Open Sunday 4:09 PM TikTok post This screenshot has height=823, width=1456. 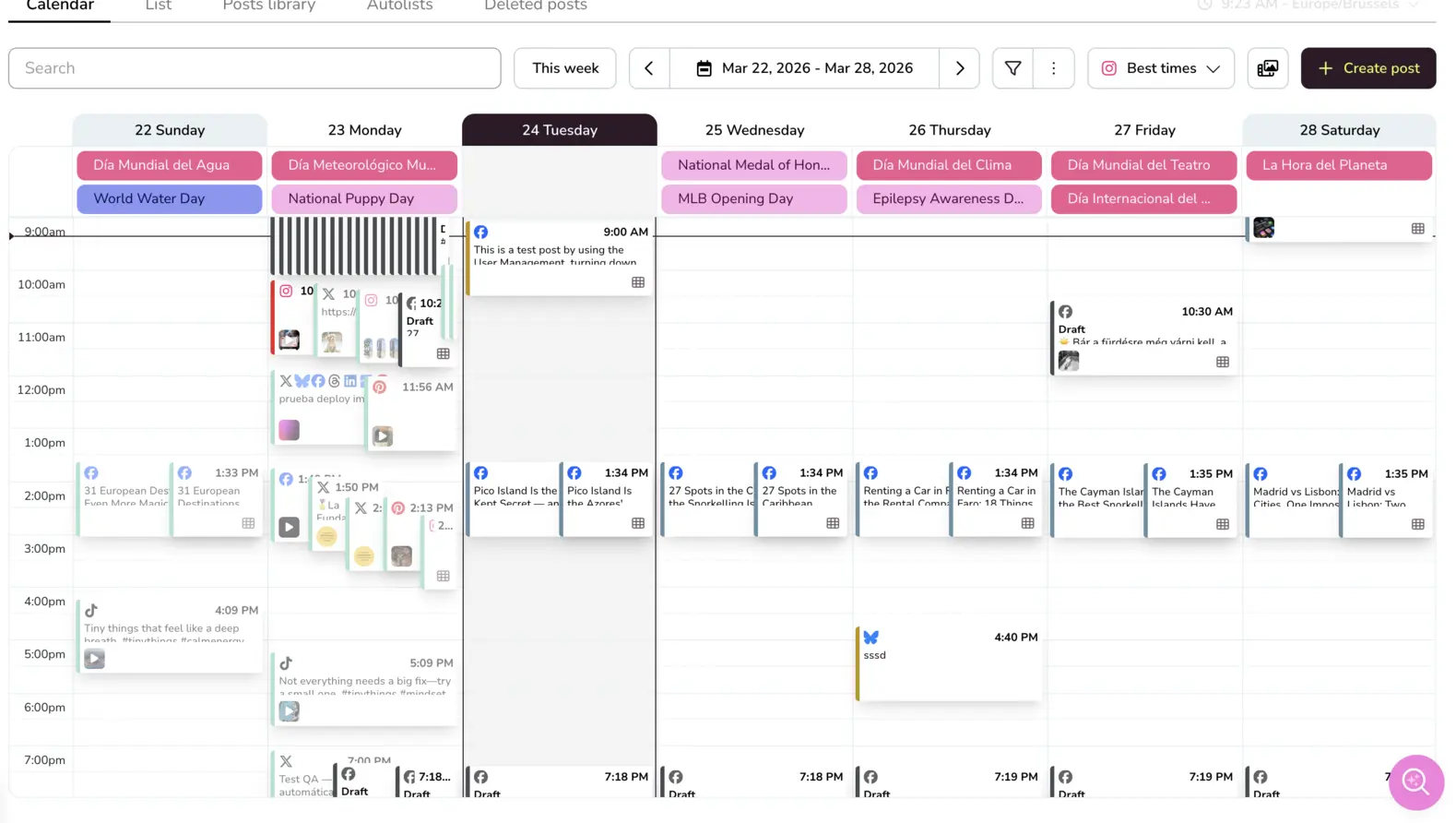pyautogui.click(x=170, y=636)
